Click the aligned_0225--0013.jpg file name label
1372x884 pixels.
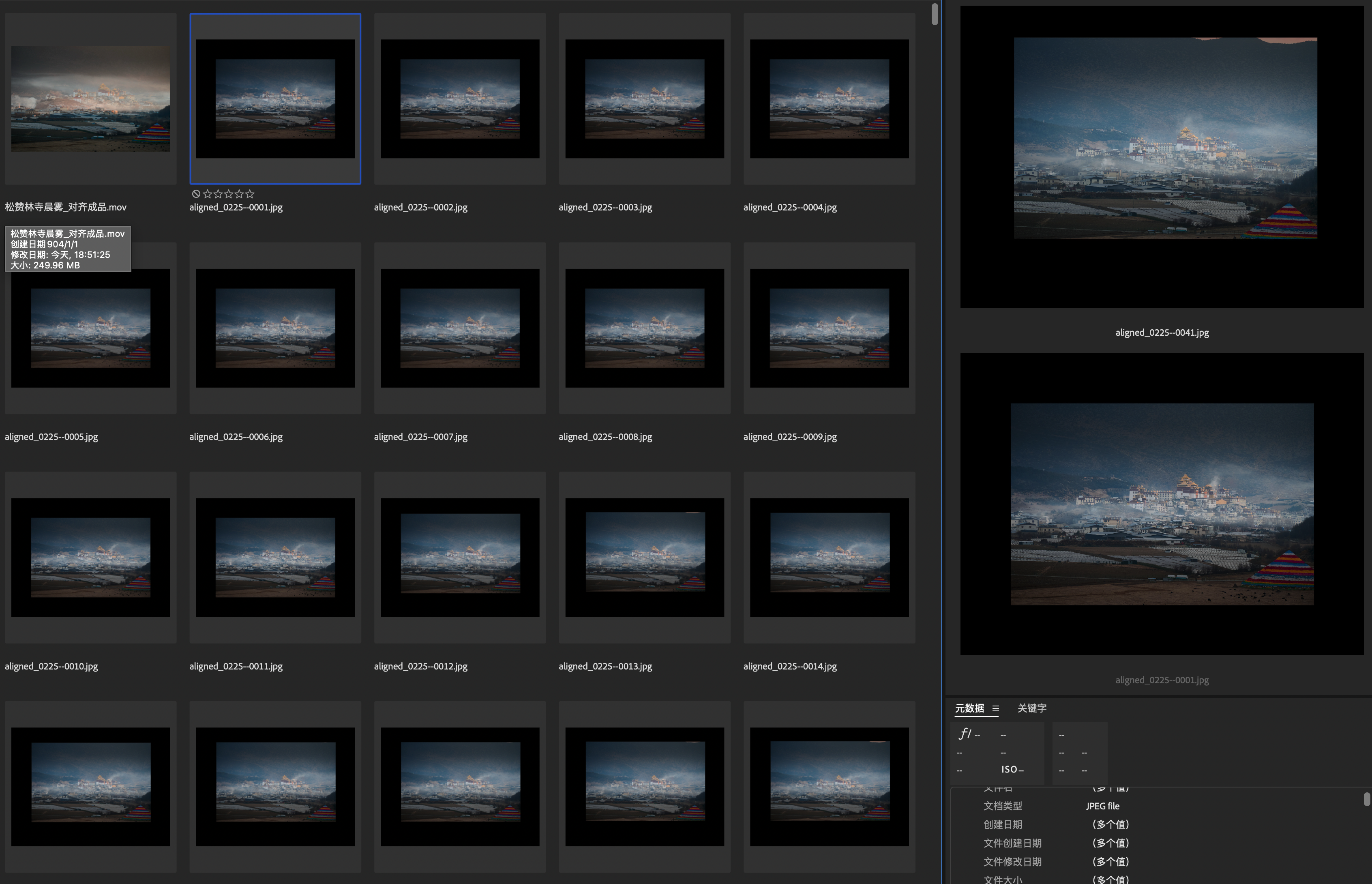[x=605, y=666]
